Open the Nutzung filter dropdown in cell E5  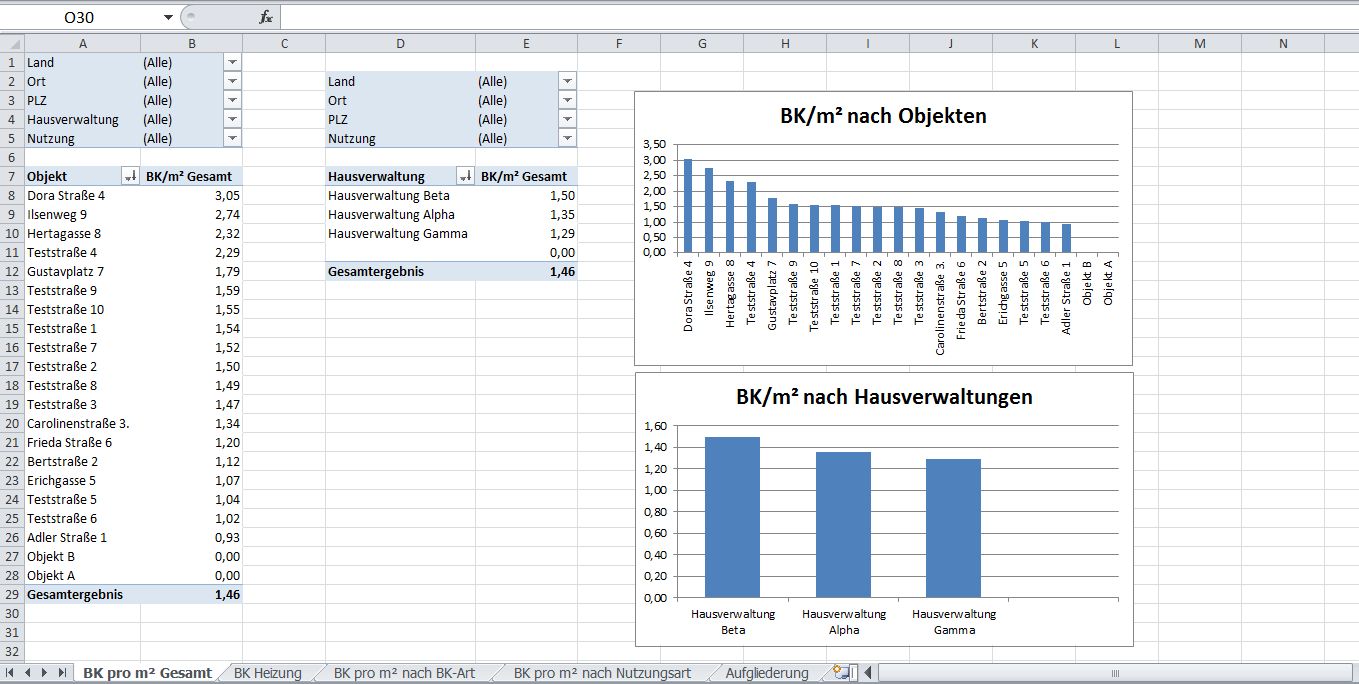(x=567, y=138)
